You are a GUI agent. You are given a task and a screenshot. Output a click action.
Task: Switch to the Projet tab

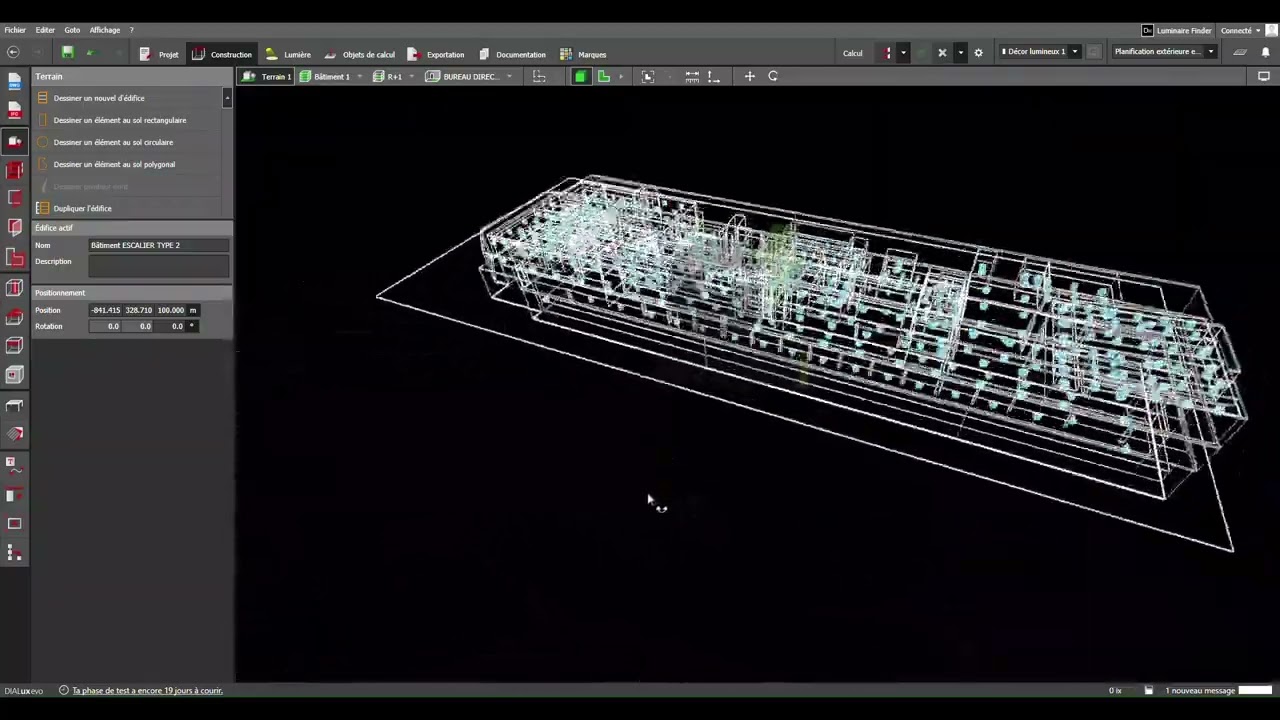[x=159, y=54]
